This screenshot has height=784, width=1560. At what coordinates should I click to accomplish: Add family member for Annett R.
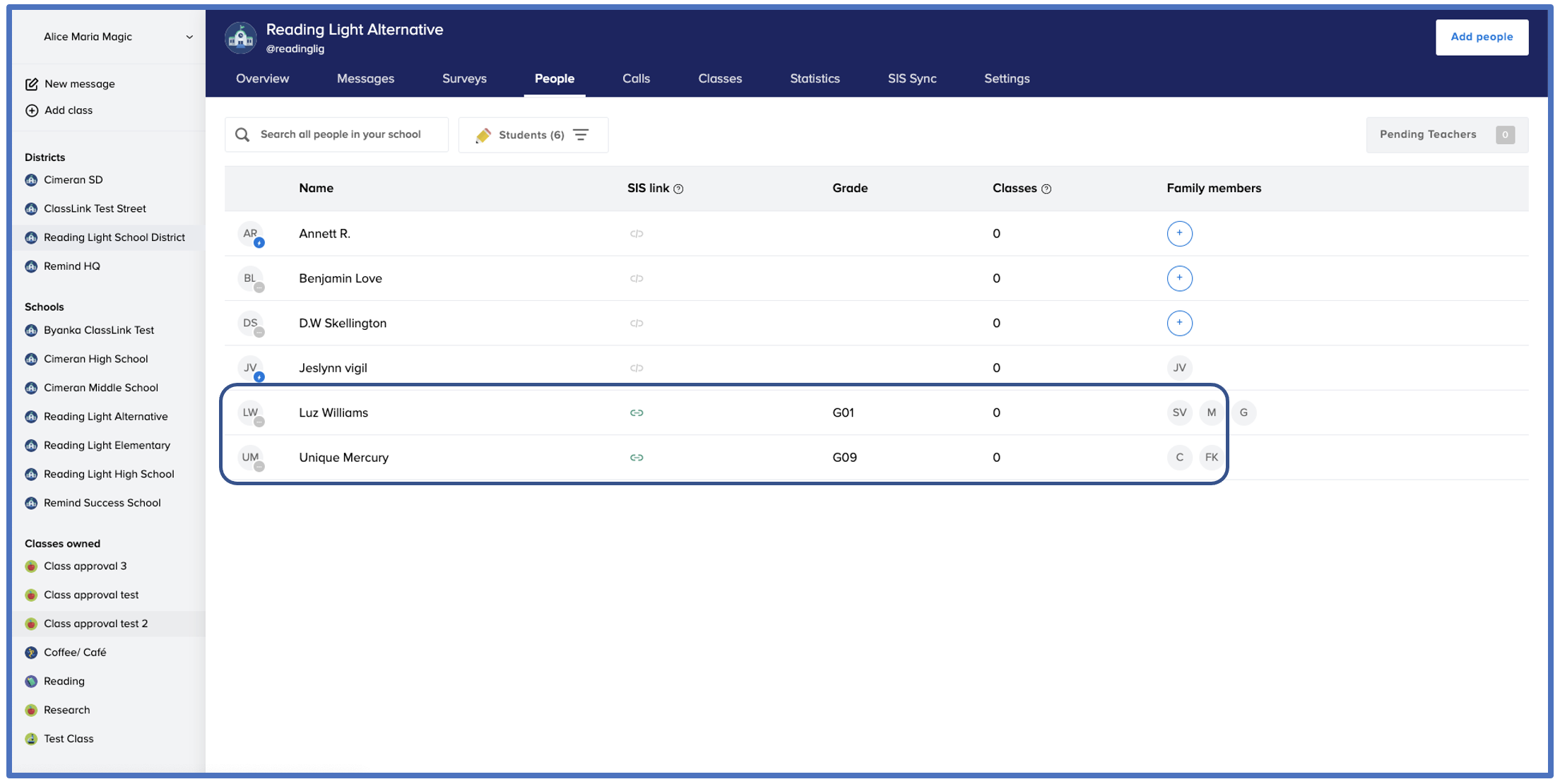point(1179,234)
